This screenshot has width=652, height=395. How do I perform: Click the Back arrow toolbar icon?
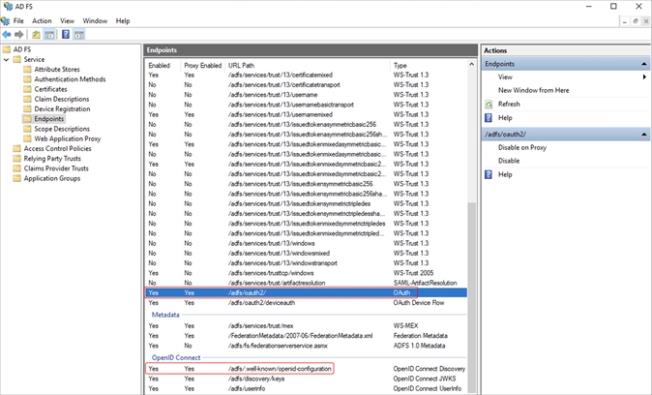coord(7,35)
